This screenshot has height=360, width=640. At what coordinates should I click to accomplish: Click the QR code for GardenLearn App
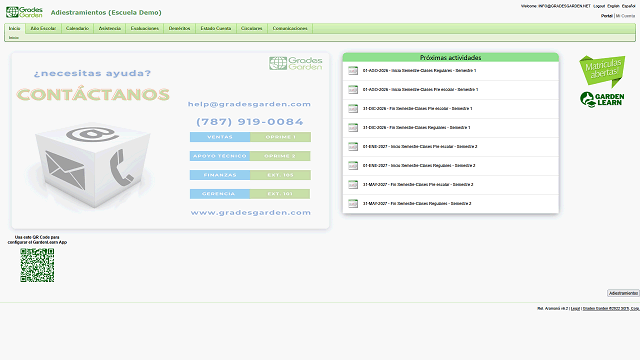[x=37, y=265]
